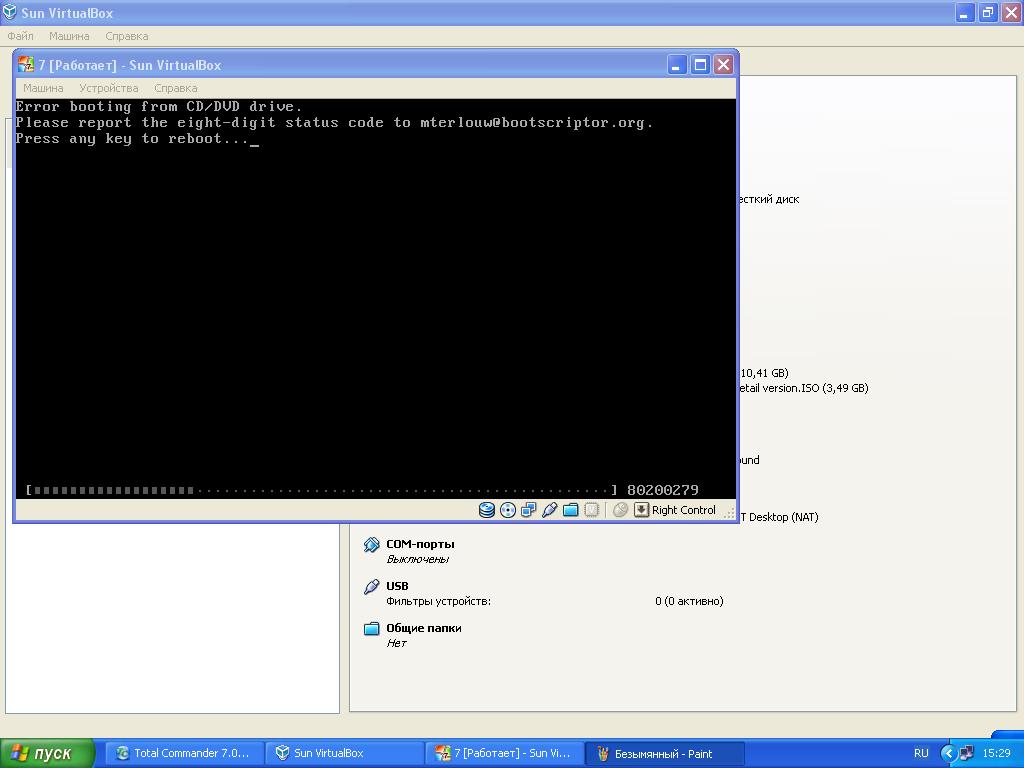
Task: Minimize the '7 [Работает]' VM window
Action: click(x=677, y=65)
